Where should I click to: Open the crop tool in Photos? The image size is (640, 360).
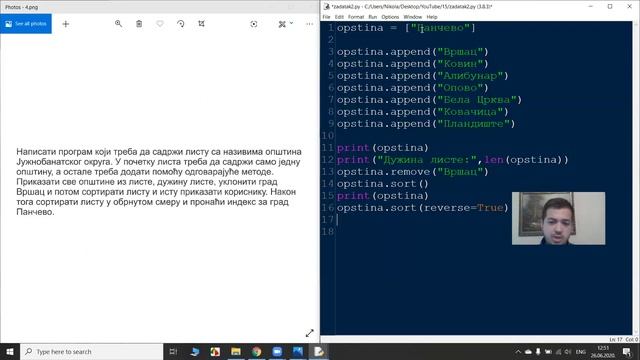coord(201,24)
